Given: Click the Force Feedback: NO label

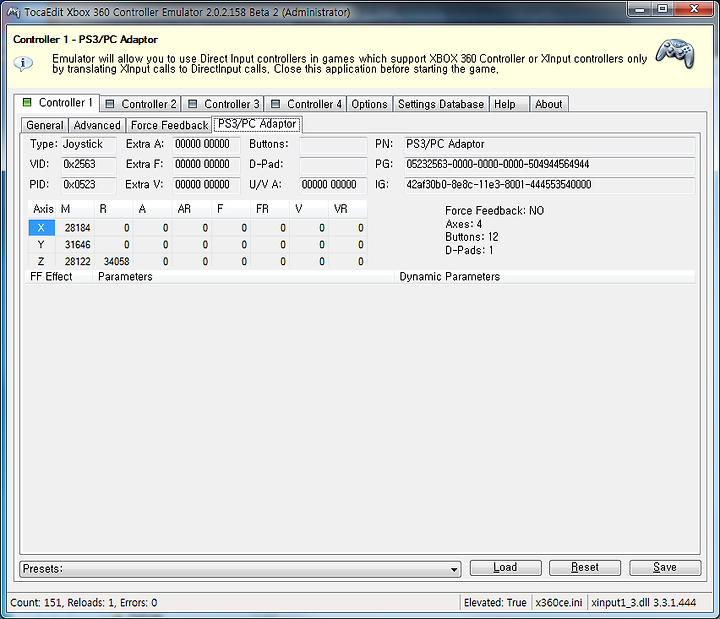Looking at the screenshot, I should tap(495, 211).
